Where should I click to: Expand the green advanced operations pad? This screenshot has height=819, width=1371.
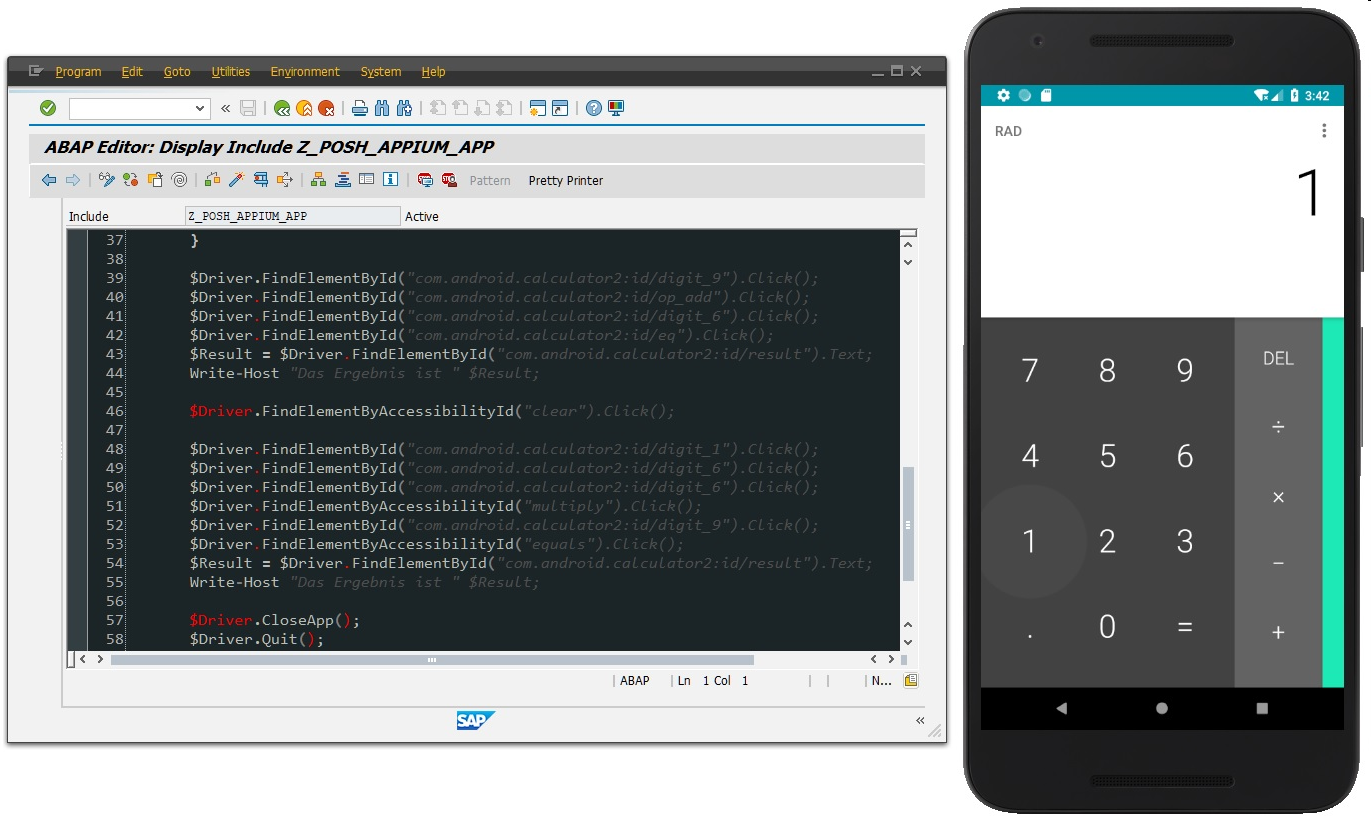(1333, 503)
